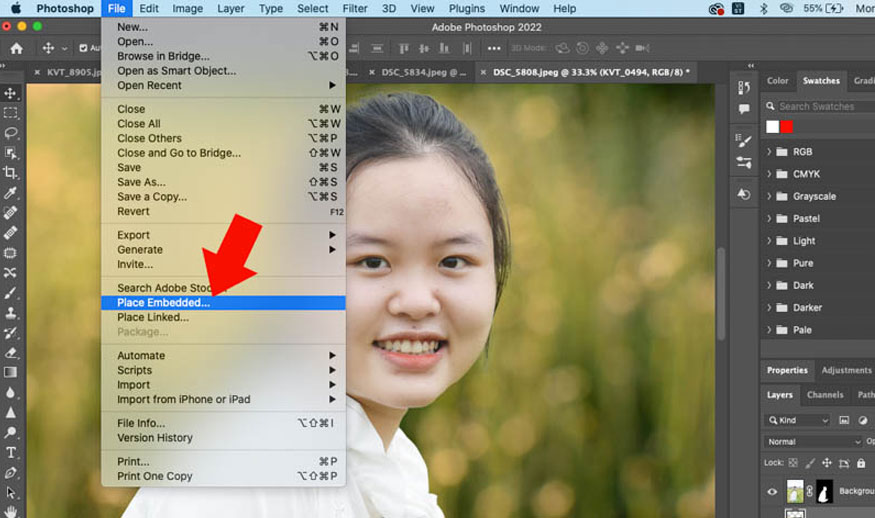
Task: Select the Path Selection tool
Action: pyautogui.click(x=10, y=493)
